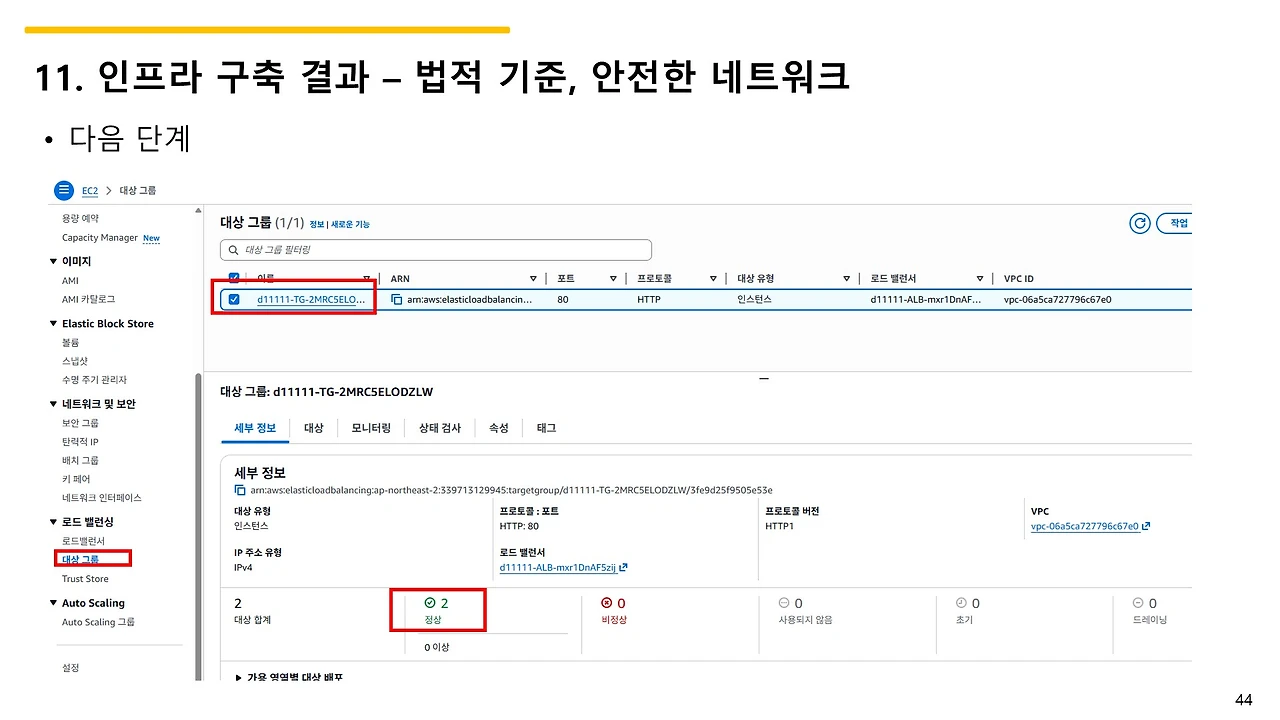This screenshot has width=1280, height=720.
Task: Click the green healthy check icon
Action: point(430,603)
